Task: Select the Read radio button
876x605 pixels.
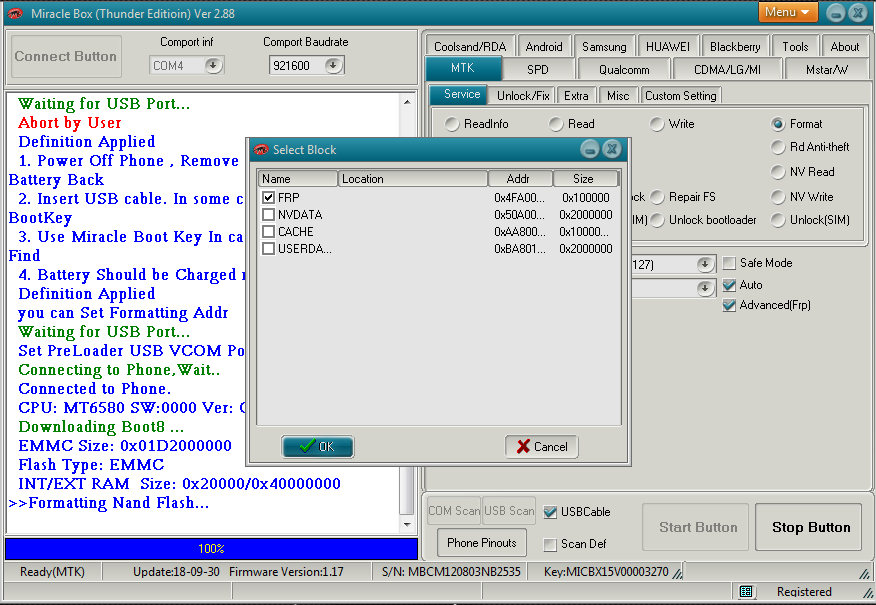Action: pos(556,124)
